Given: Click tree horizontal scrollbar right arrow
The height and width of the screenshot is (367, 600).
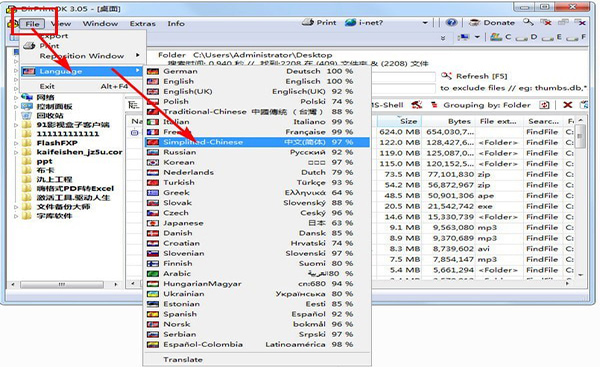Looking at the screenshot, I should coord(116,285).
